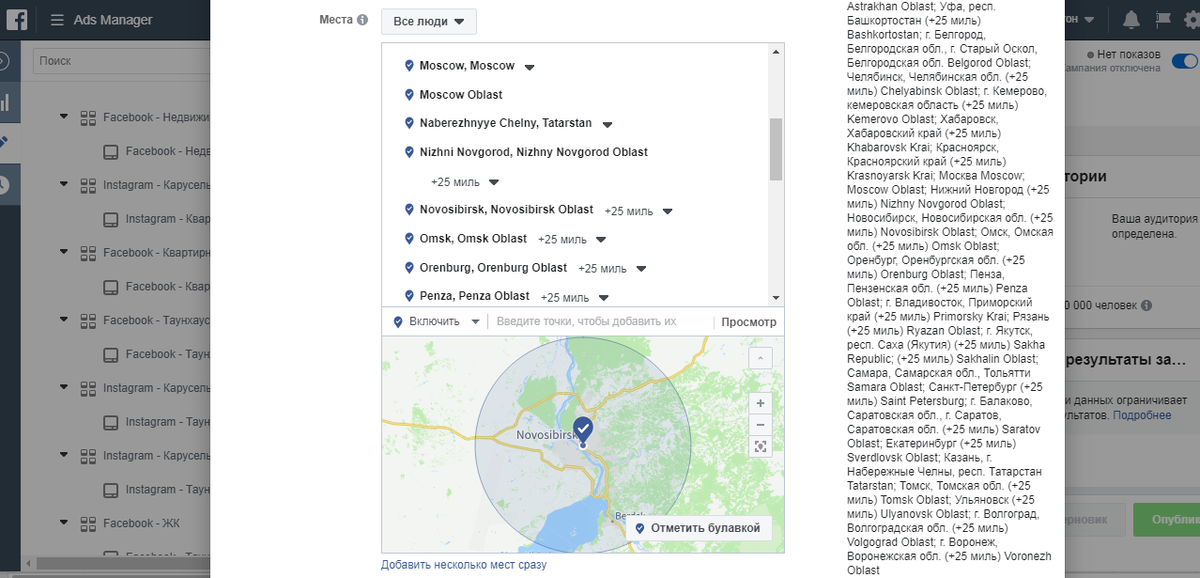Click Нет показов status text

coord(1128,54)
